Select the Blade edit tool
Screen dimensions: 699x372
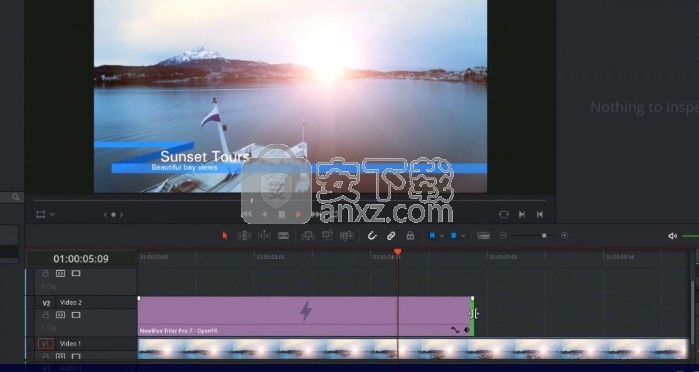pyautogui.click(x=284, y=236)
